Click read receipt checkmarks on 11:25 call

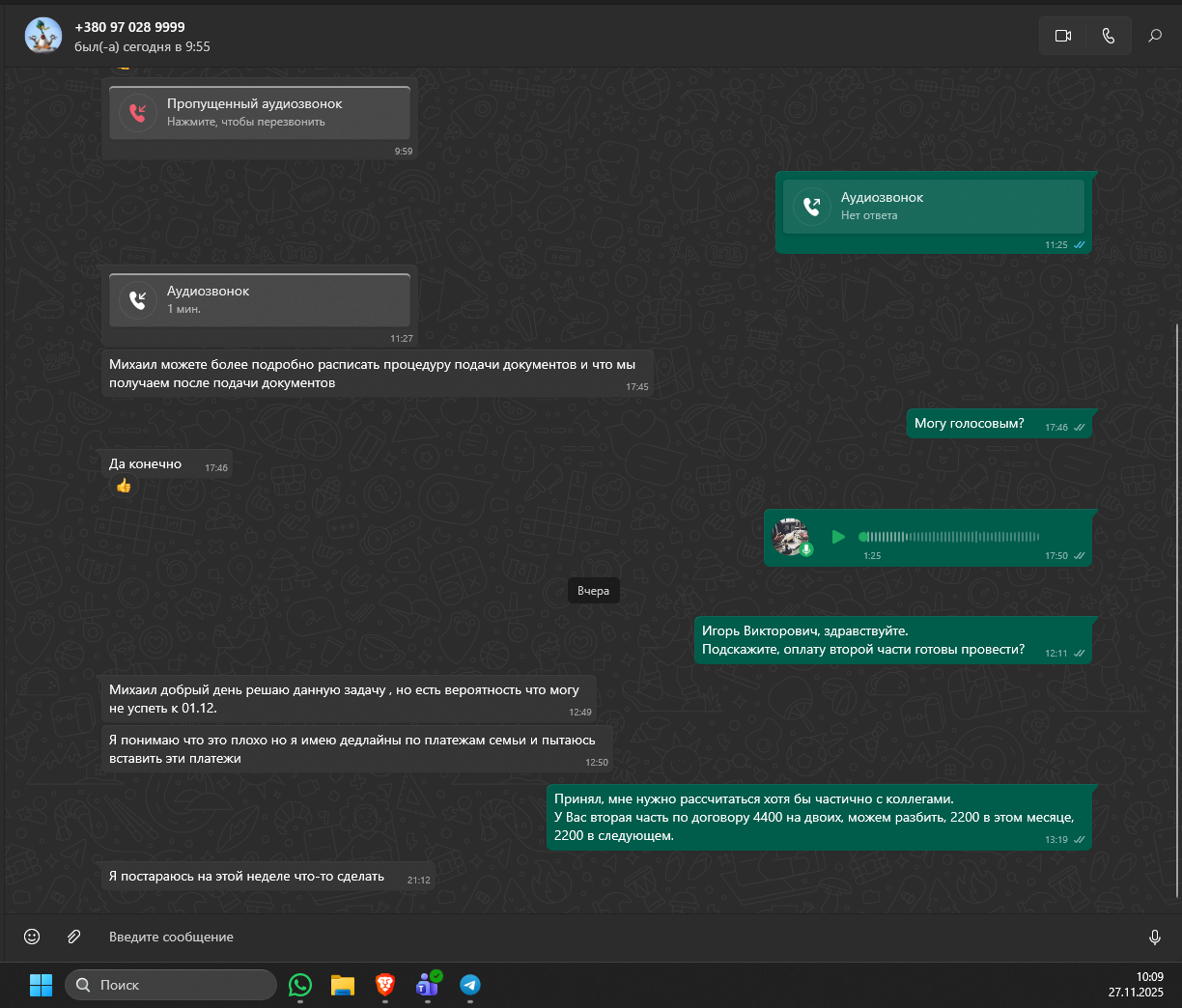coord(1080,245)
